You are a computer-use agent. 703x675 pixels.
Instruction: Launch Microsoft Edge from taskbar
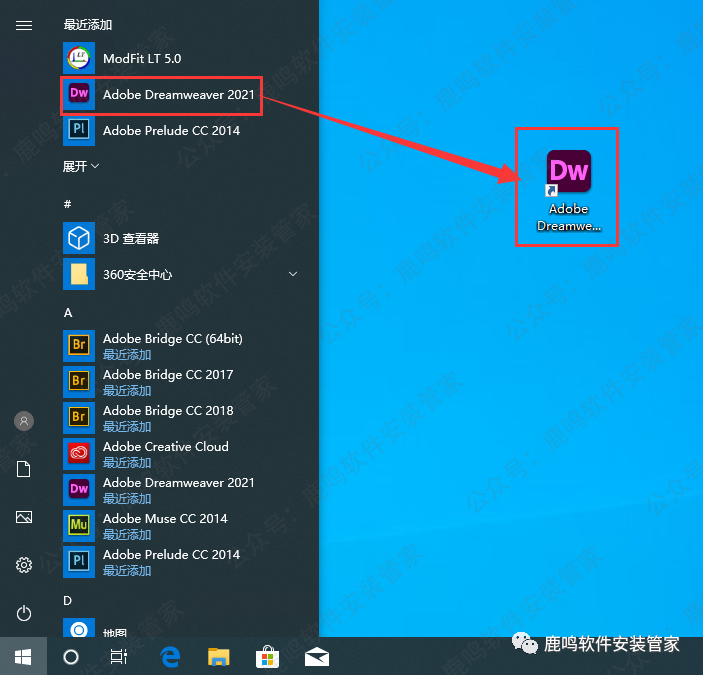point(170,657)
